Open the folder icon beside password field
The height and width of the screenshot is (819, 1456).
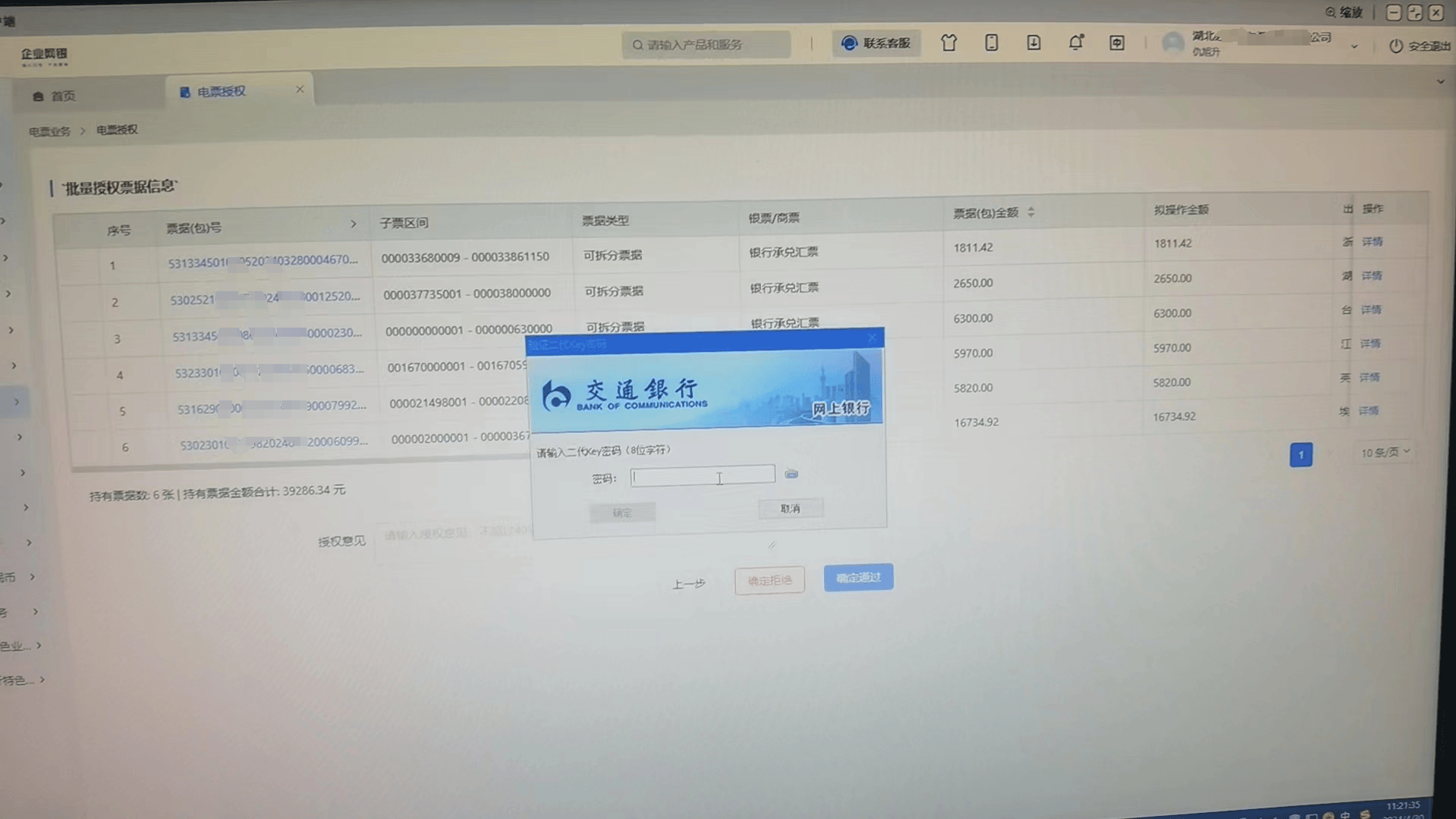[x=791, y=474]
